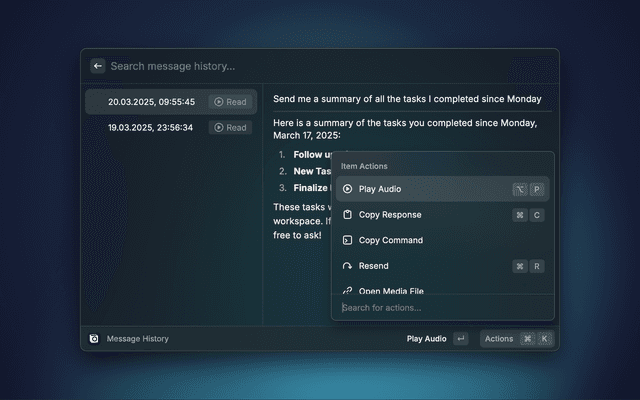This screenshot has width=640, height=400.
Task: Click the Resend arrow icon
Action: (x=347, y=266)
